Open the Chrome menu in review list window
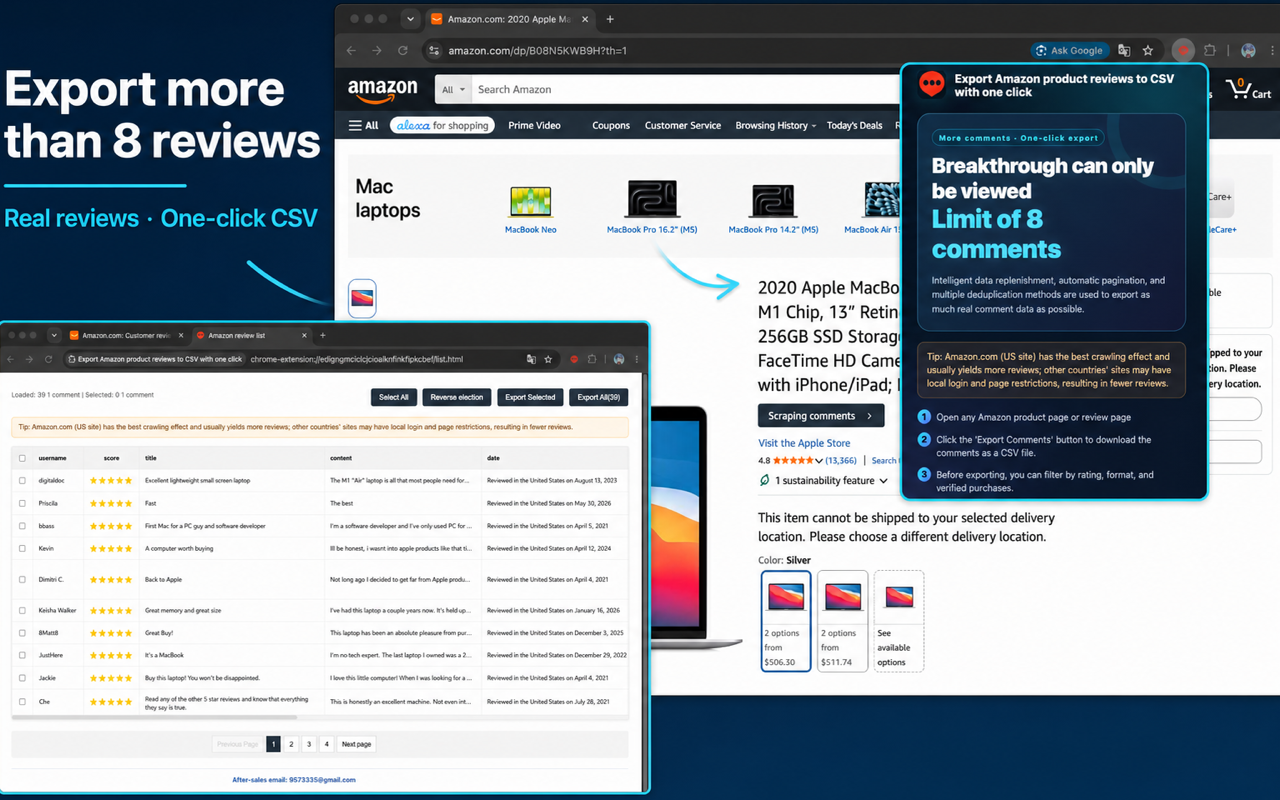Viewport: 1280px width, 800px height. [x=637, y=359]
